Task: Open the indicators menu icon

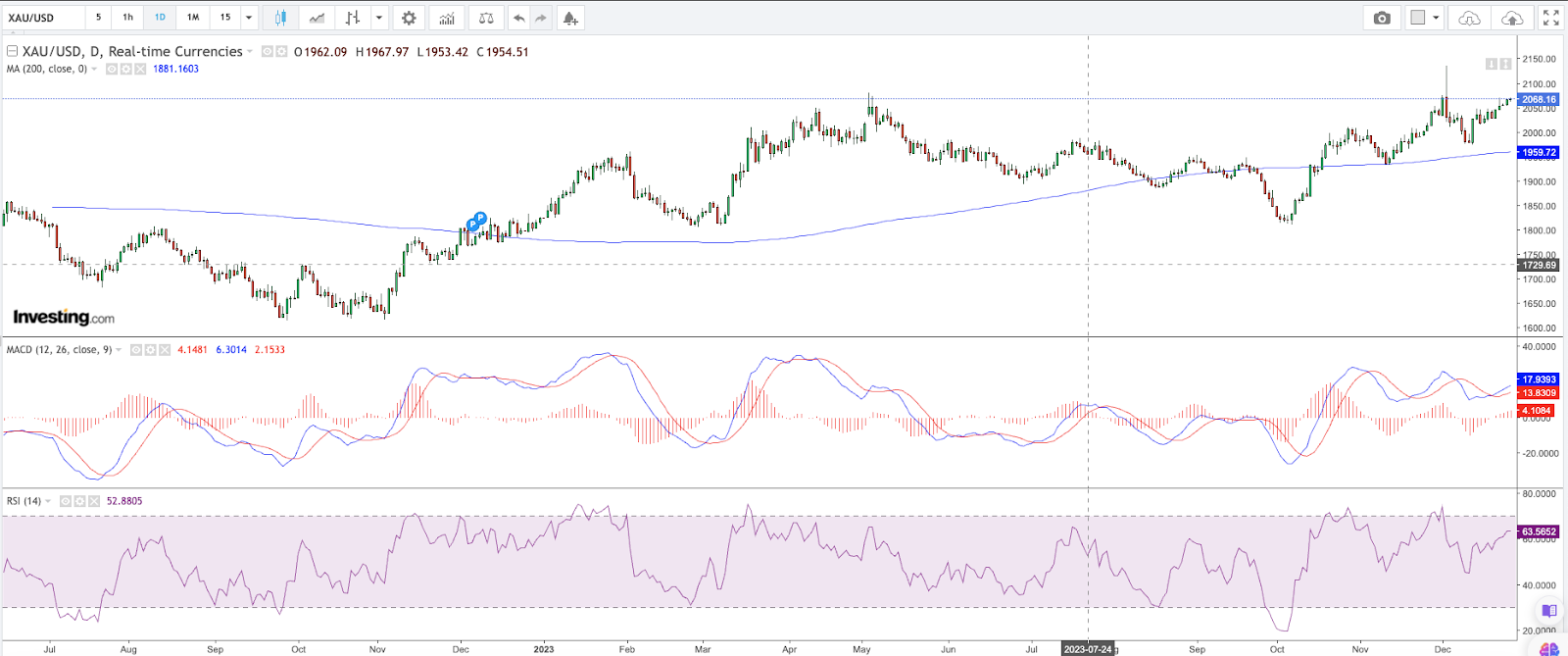Action: 447,18
